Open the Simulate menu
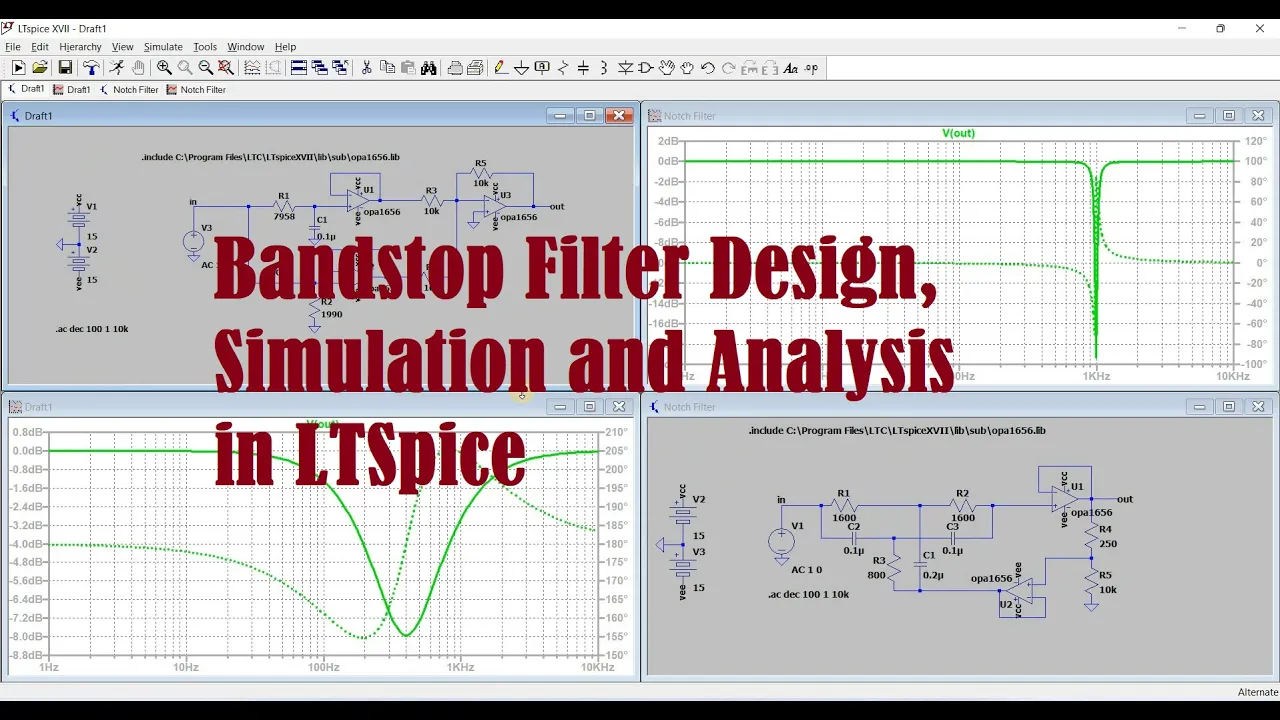This screenshot has height=720, width=1280. tap(163, 47)
